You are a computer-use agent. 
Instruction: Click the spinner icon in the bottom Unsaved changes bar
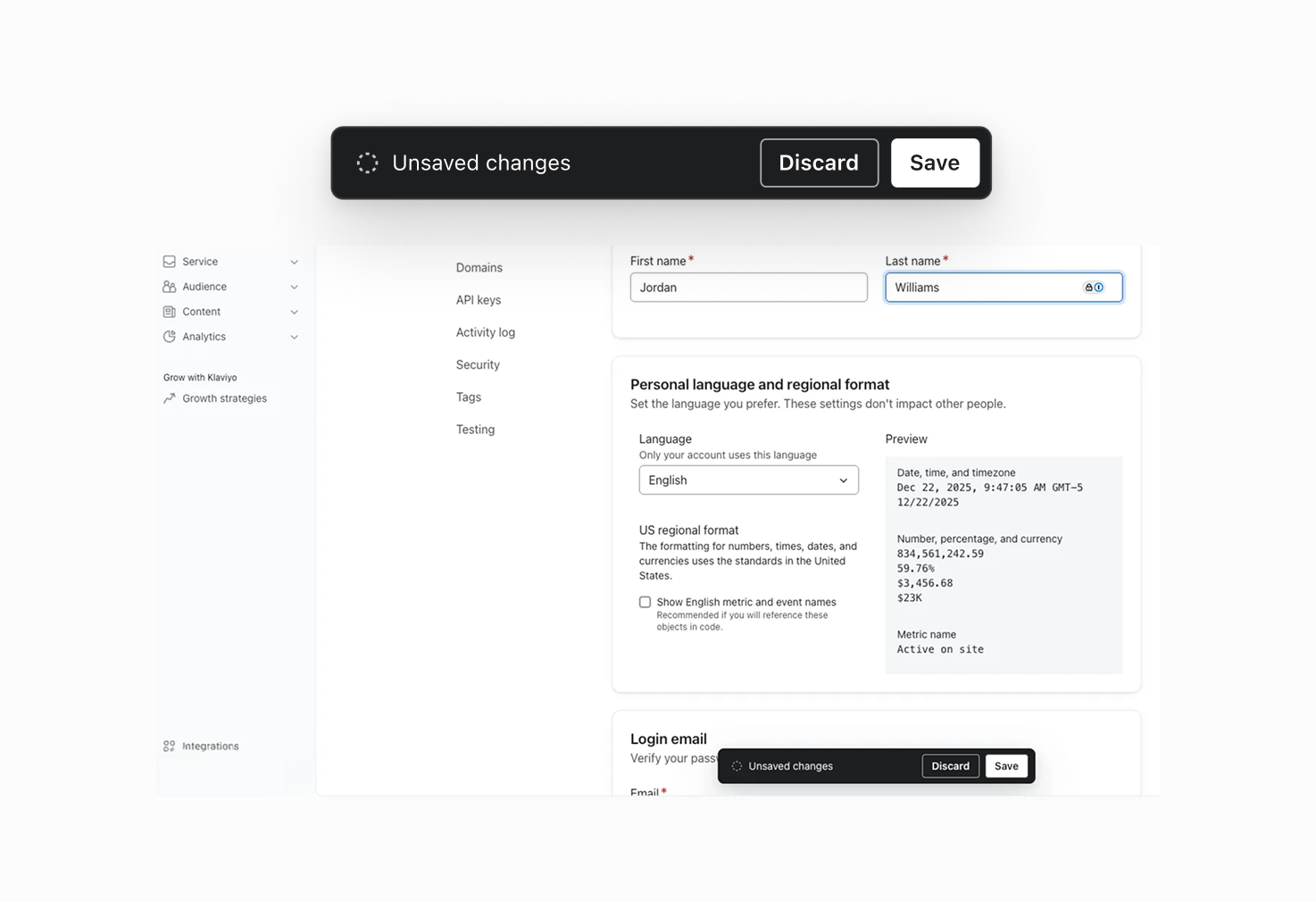pos(737,766)
